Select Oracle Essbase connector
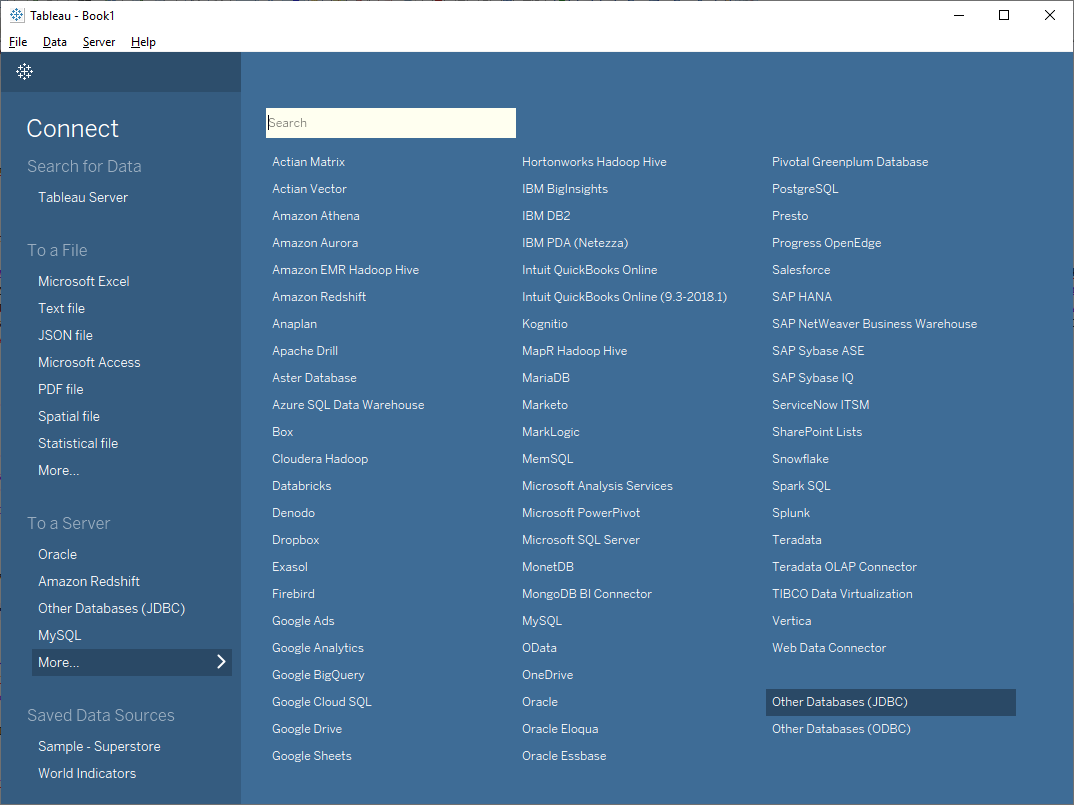The width and height of the screenshot is (1074, 805). click(x=564, y=756)
